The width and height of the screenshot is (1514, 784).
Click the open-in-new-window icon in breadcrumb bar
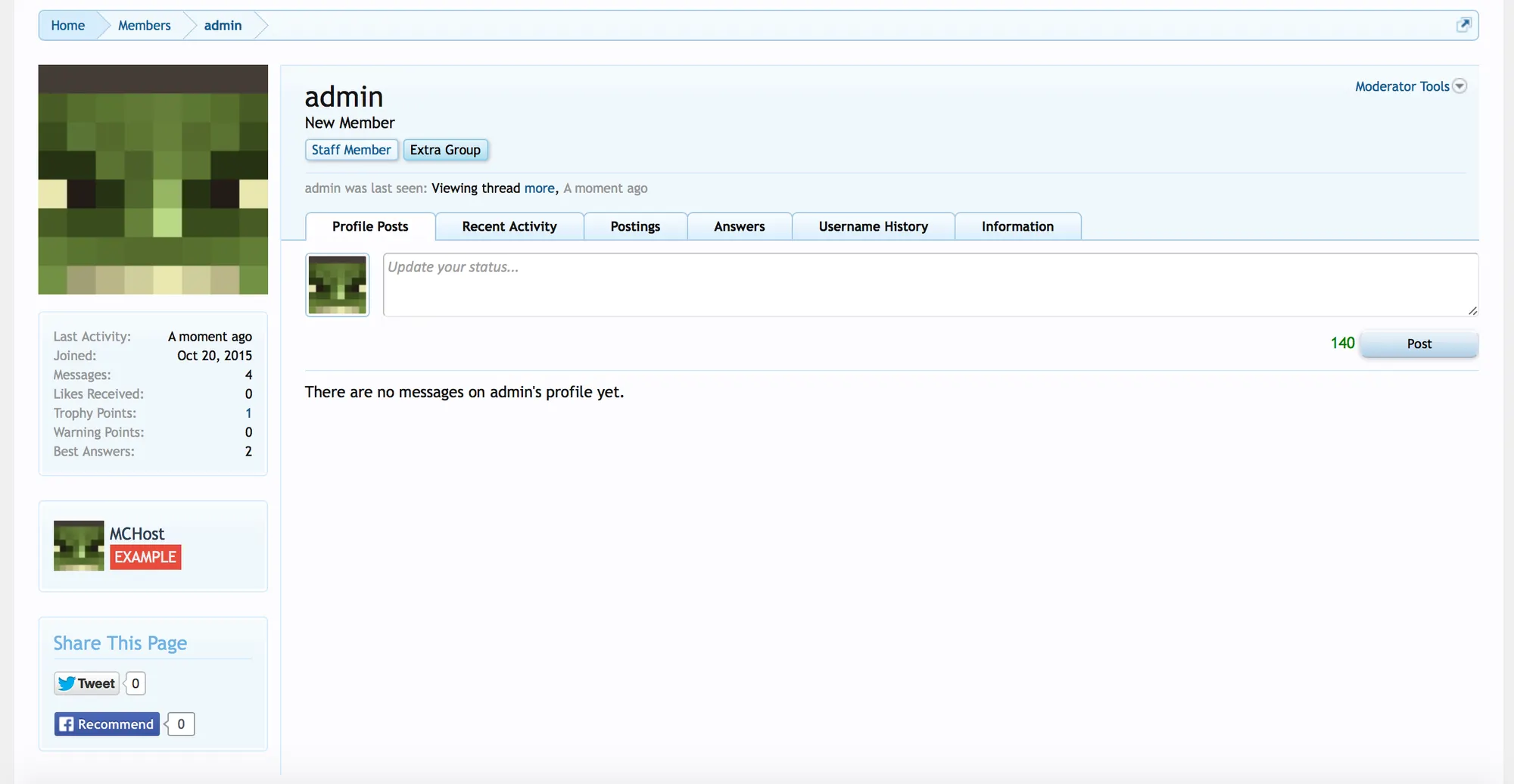click(1463, 25)
